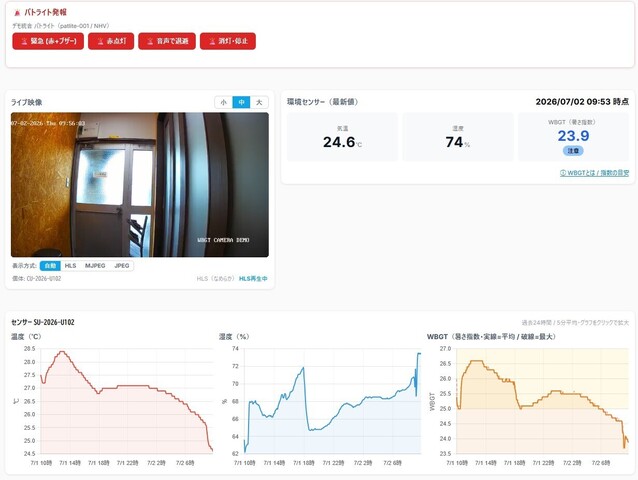This screenshot has width=638, height=480.
Task: Enlarge the WBGT heat index graph
Action: (x=528, y=401)
